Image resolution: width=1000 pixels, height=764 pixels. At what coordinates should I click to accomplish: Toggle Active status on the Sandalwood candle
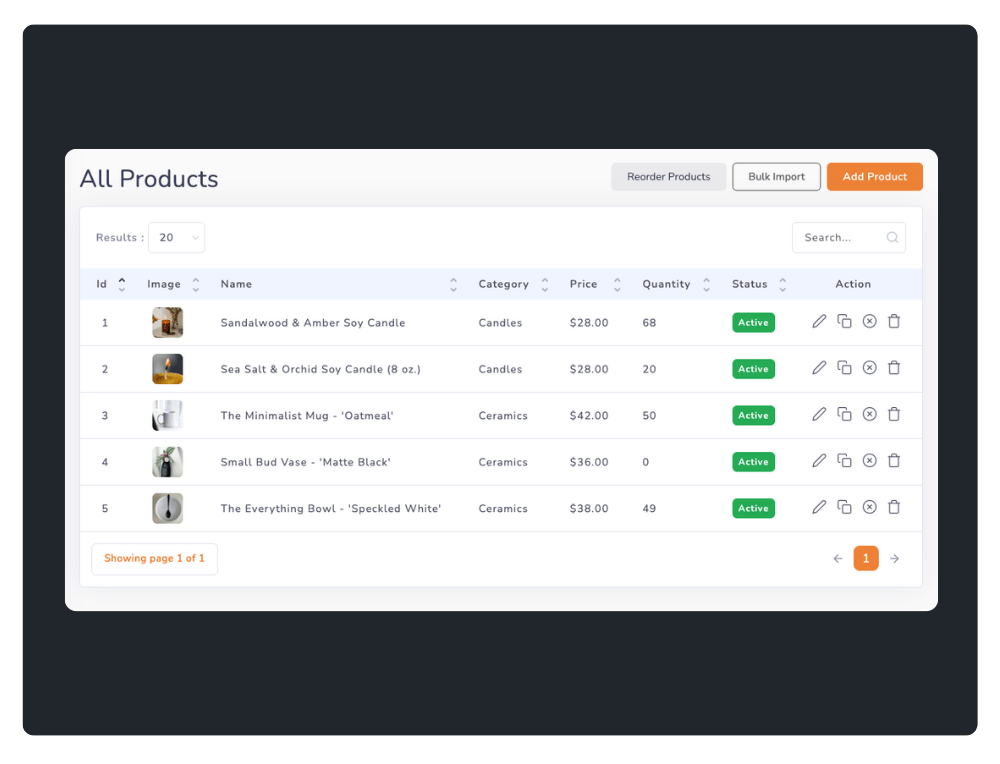pos(753,322)
